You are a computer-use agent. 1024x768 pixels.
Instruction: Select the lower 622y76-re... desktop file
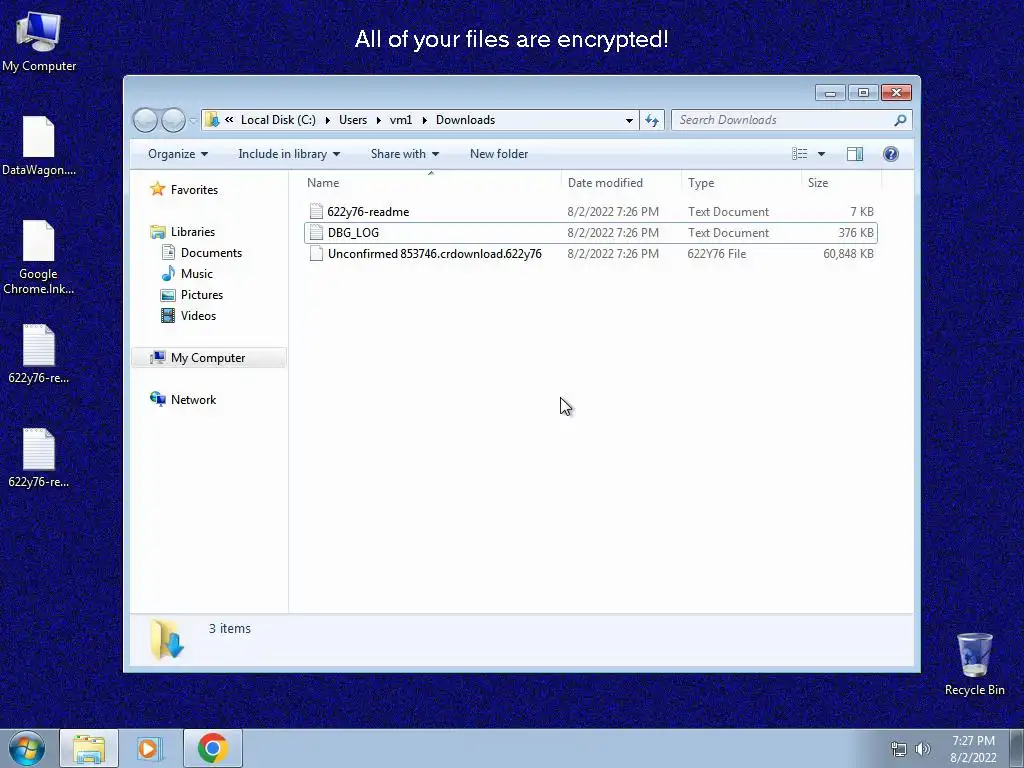39,458
